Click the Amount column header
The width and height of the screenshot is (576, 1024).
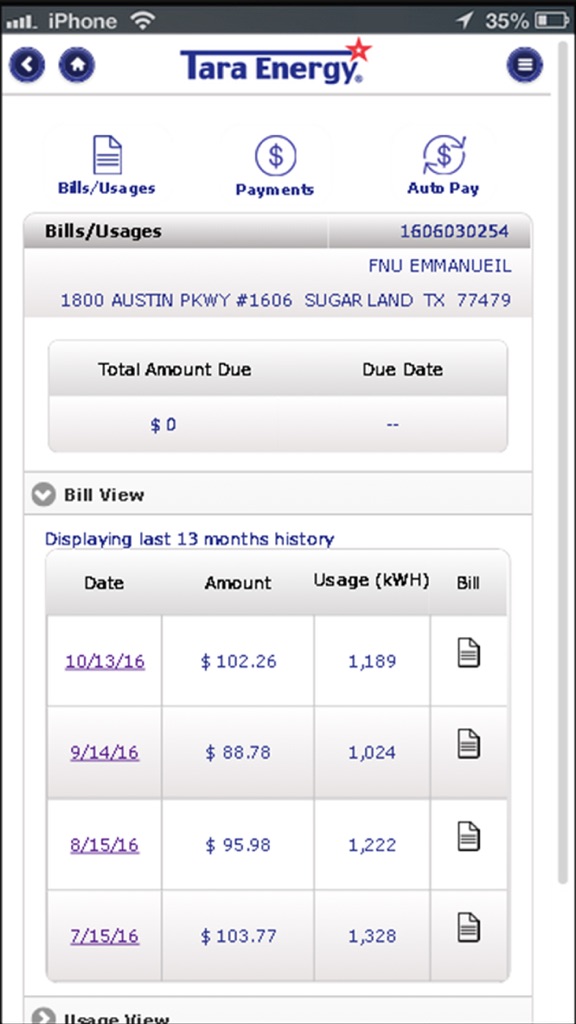pos(238,583)
